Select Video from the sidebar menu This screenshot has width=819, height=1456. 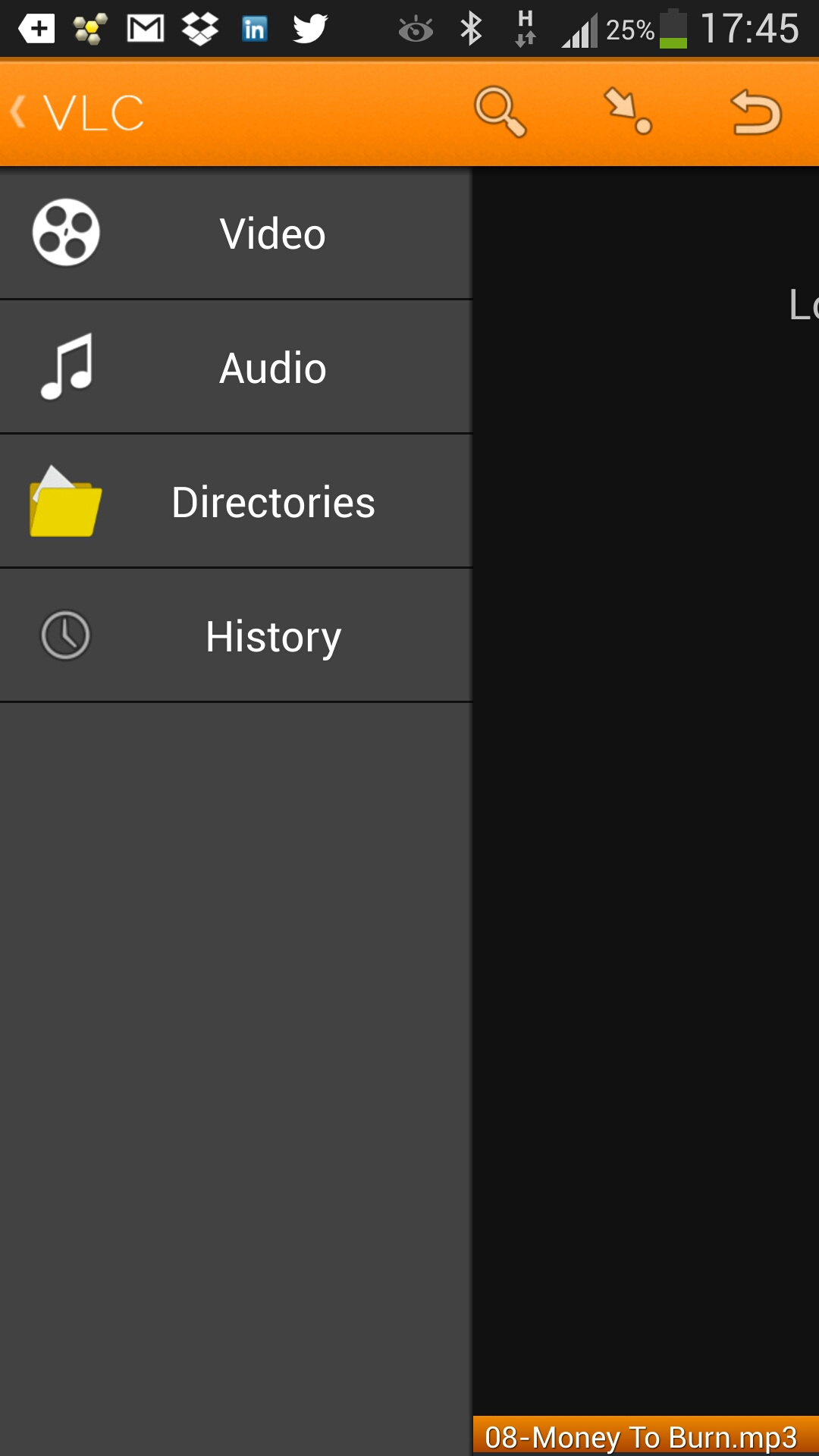coord(271,234)
